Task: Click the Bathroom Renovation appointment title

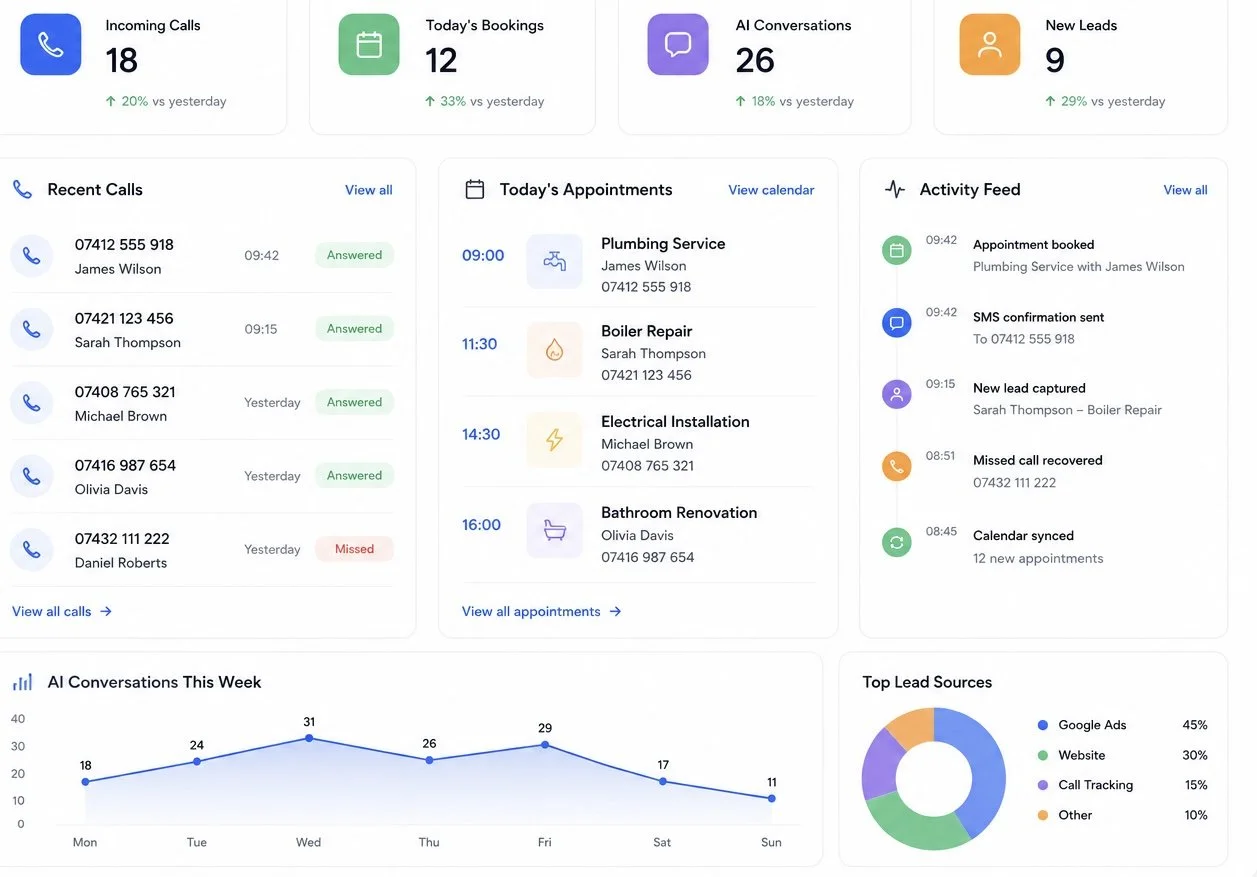Action: 679,512
